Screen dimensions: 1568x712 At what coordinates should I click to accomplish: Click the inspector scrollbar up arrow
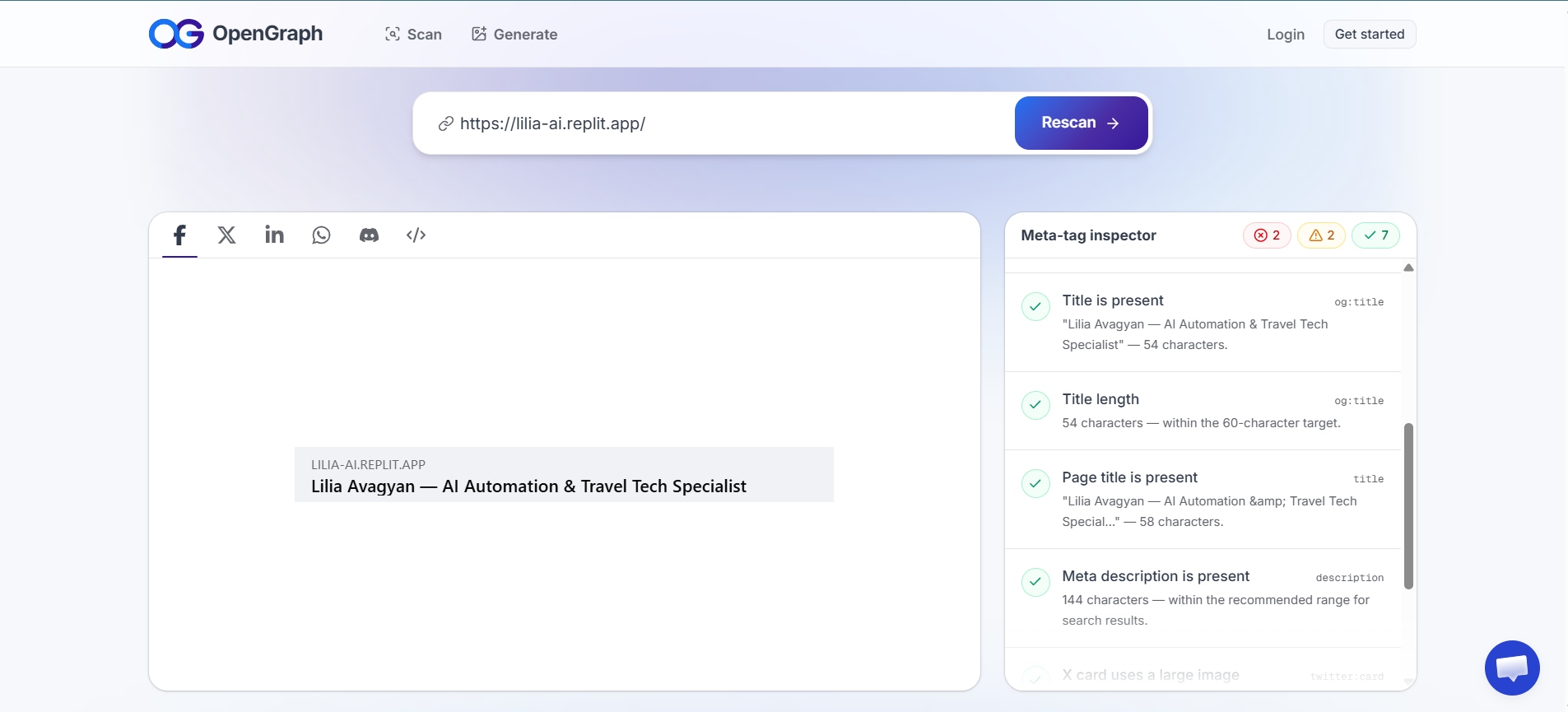click(1408, 268)
